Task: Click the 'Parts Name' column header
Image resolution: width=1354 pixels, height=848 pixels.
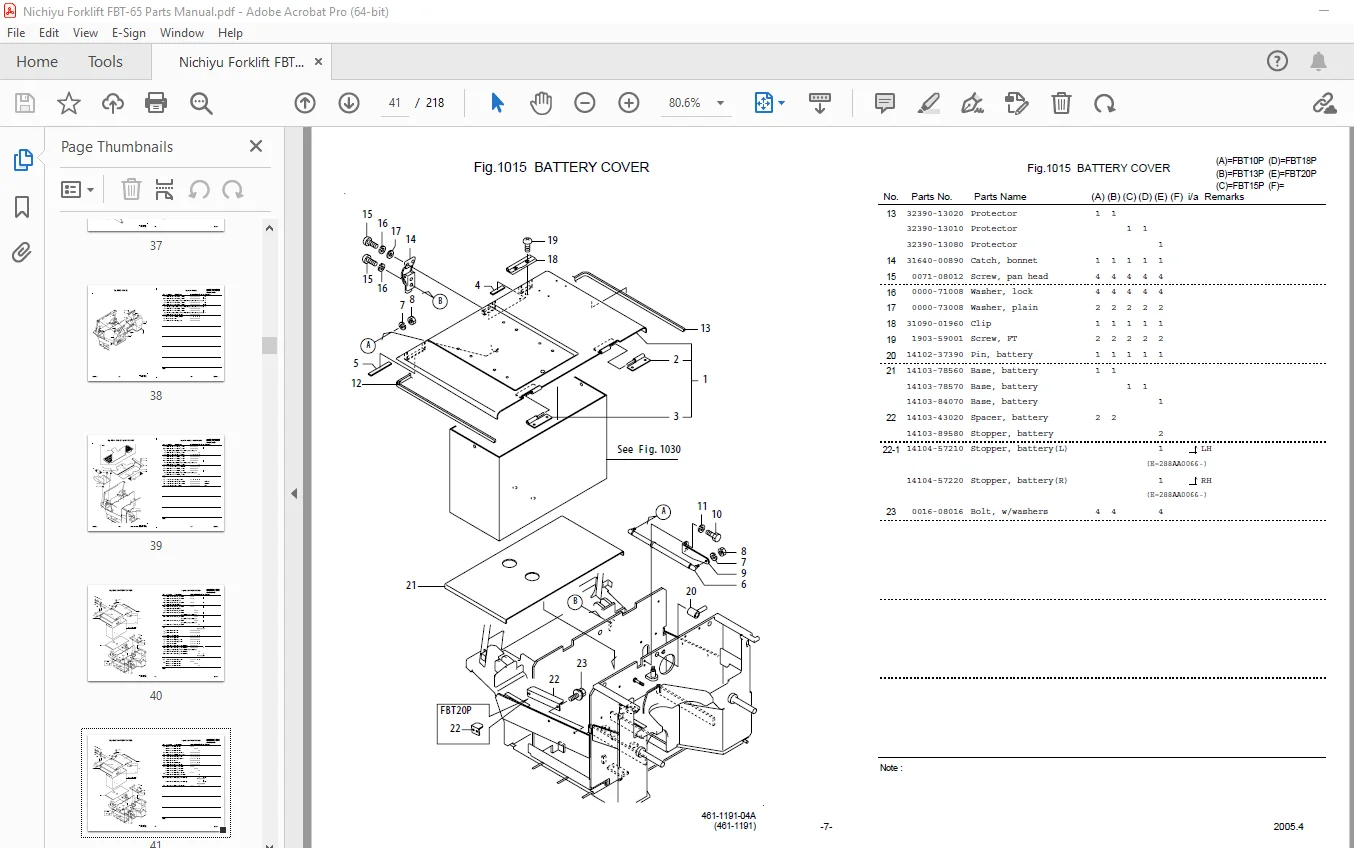Action: tap(1000, 197)
